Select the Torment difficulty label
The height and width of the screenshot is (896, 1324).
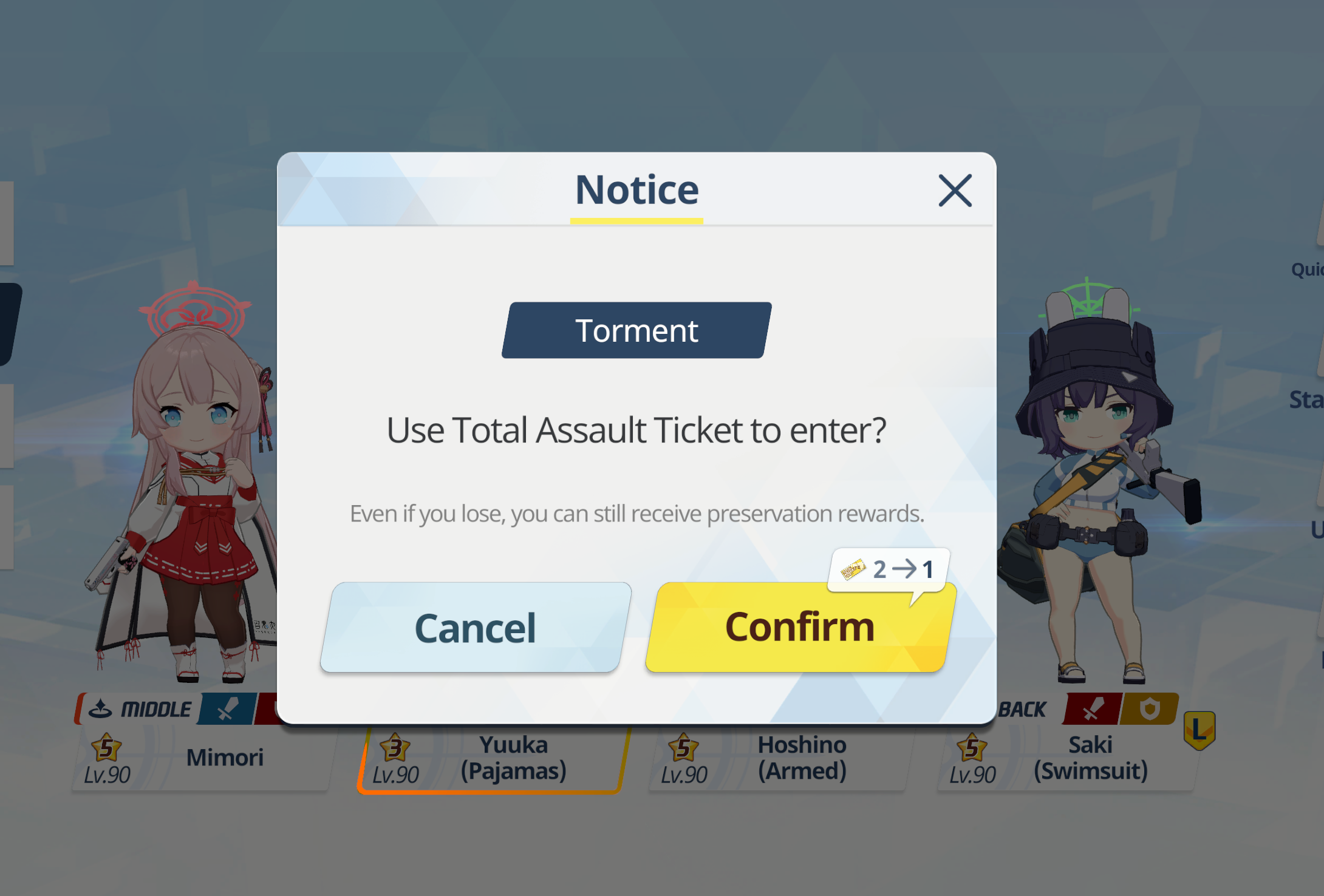636,330
